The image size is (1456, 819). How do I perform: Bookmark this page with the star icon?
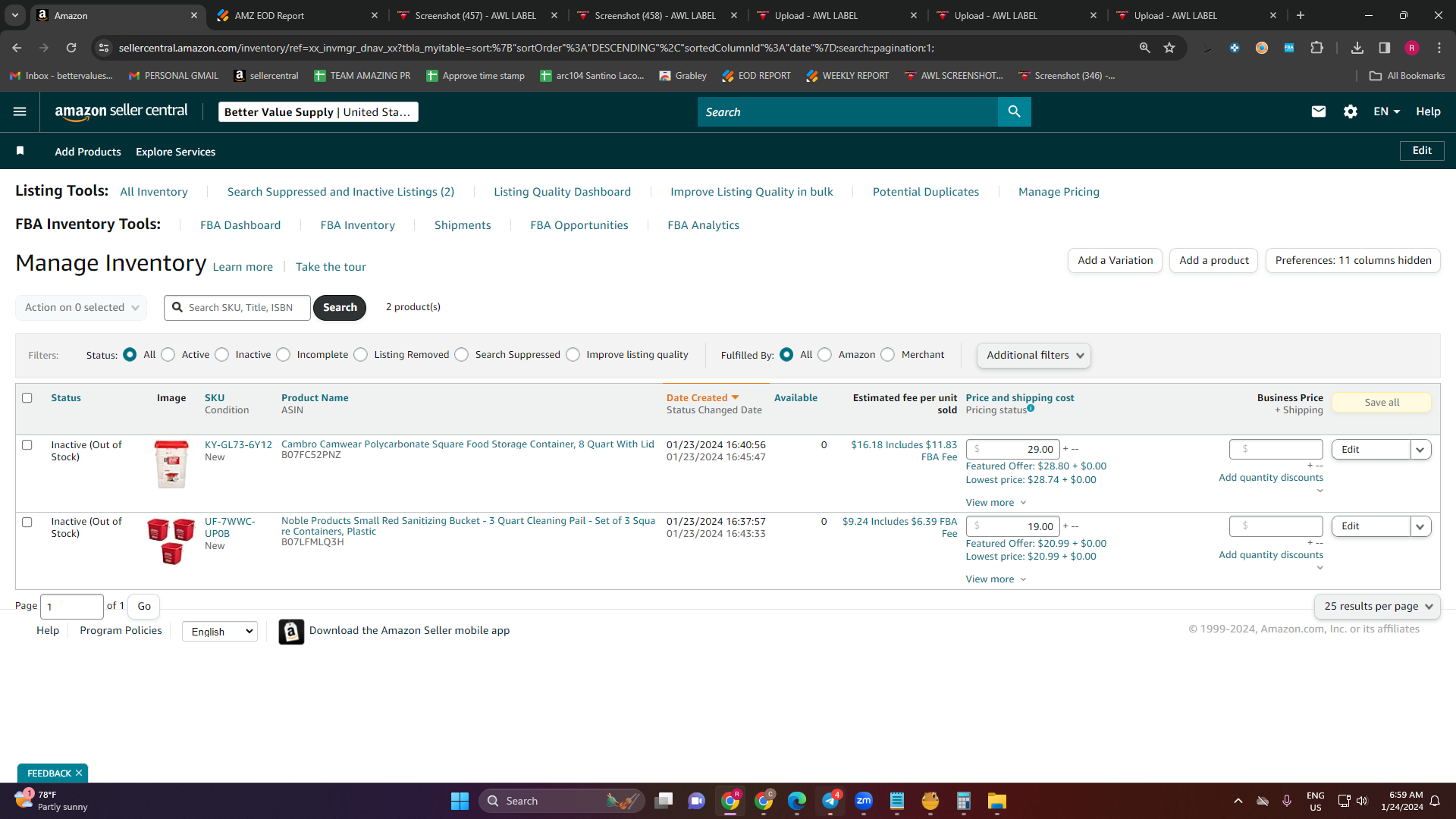1169,48
